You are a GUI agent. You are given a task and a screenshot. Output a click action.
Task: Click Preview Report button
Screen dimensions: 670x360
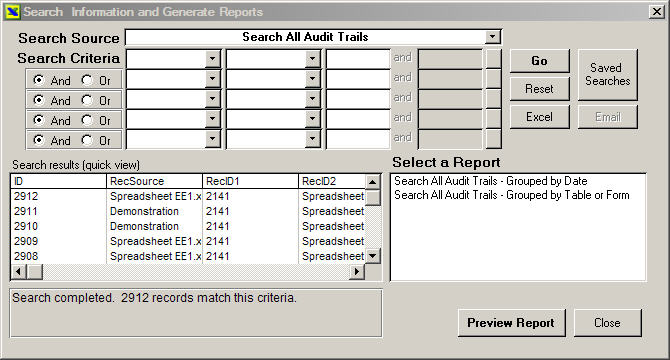coord(511,323)
